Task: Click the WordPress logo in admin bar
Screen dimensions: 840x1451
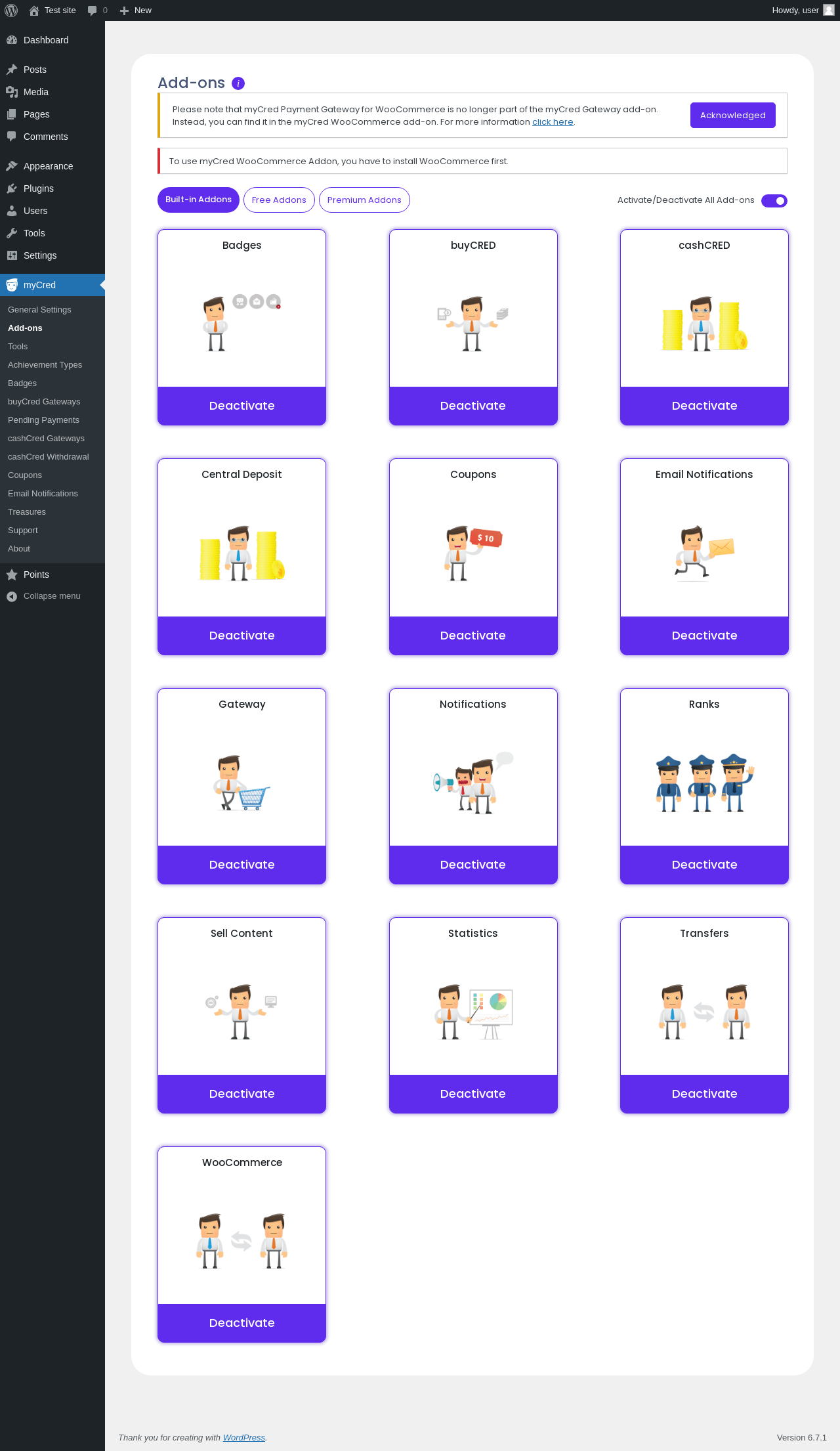Action: pyautogui.click(x=11, y=11)
